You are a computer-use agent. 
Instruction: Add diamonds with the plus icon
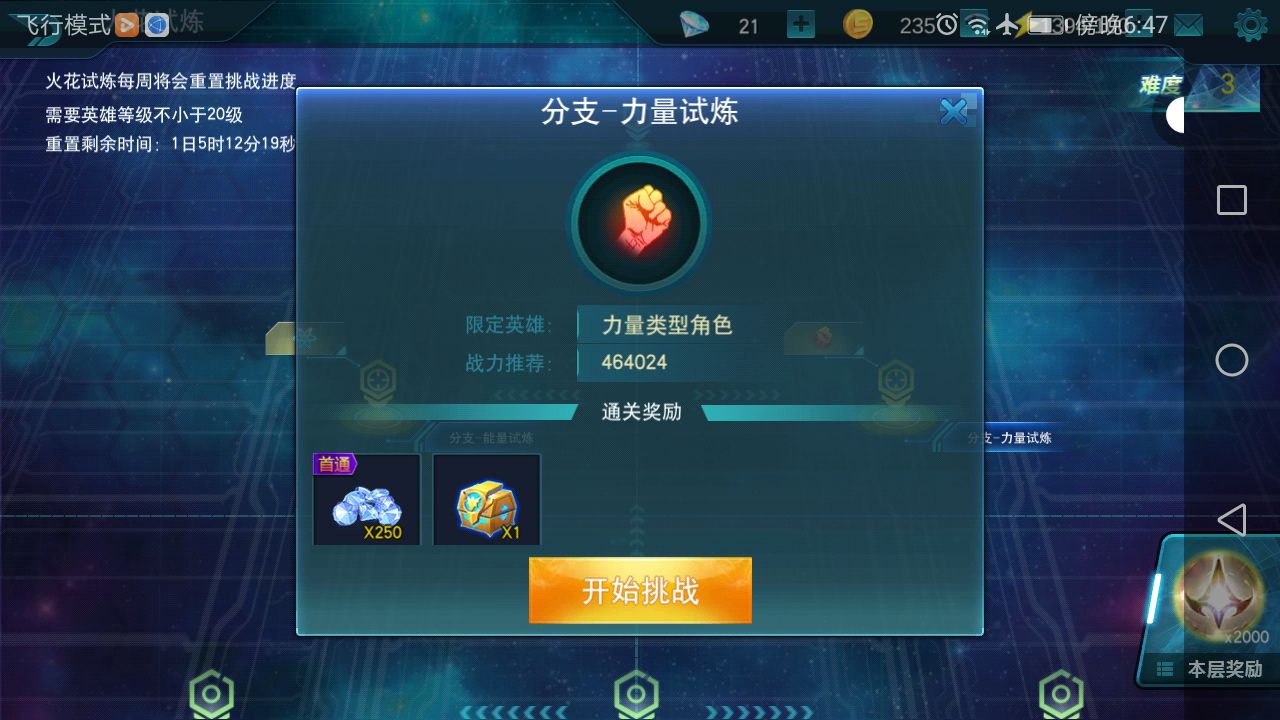[800, 25]
